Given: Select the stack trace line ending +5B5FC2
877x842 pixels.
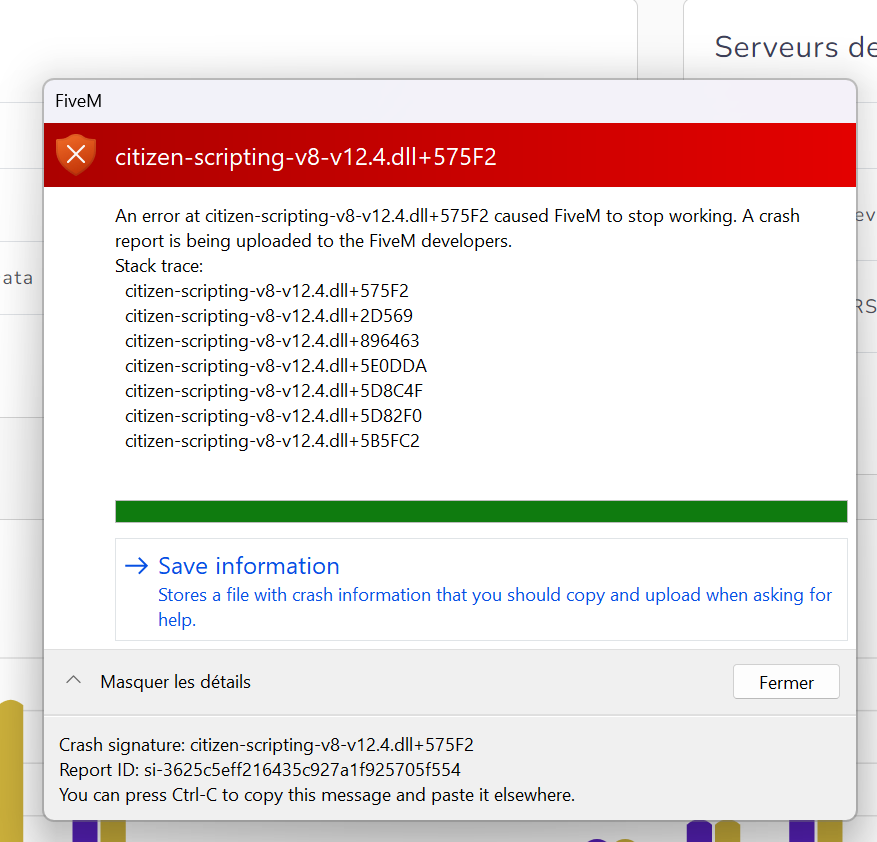Looking at the screenshot, I should 272,441.
